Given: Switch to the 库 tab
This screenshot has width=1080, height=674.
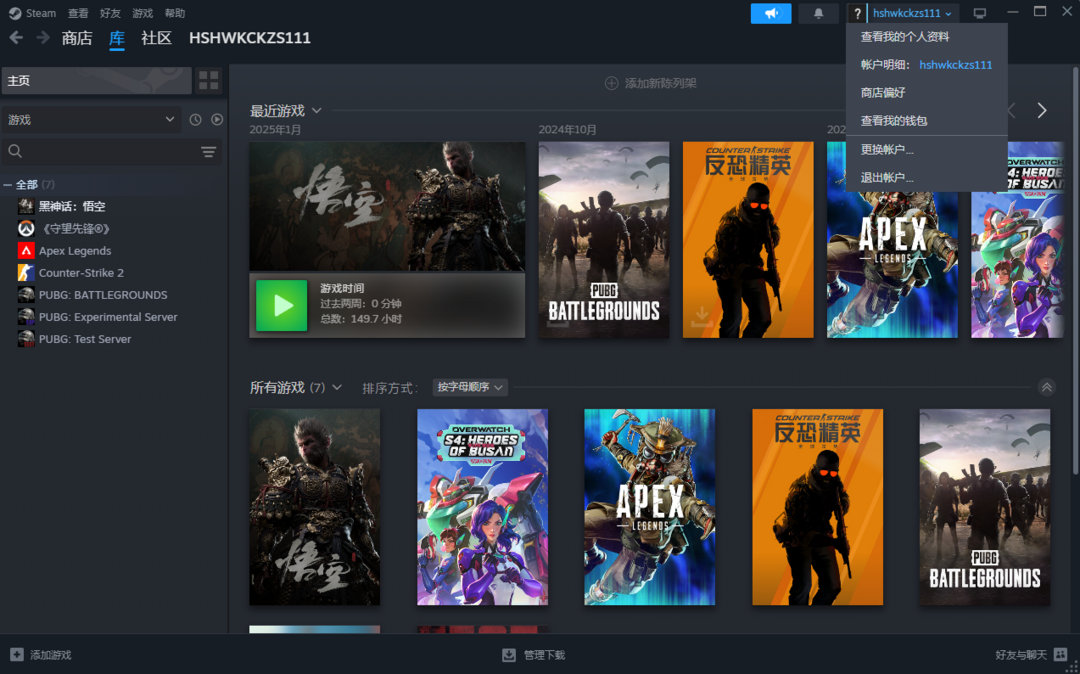Looking at the screenshot, I should (117, 38).
